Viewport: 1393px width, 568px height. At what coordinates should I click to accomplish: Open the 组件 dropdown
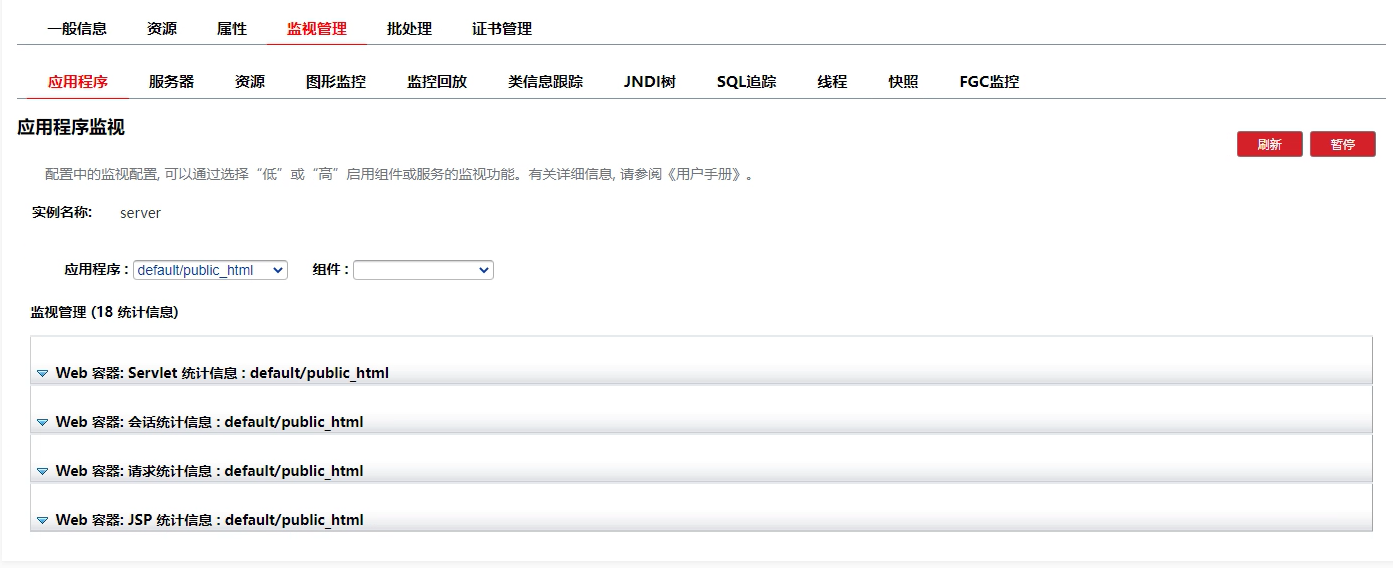[x=423, y=270]
